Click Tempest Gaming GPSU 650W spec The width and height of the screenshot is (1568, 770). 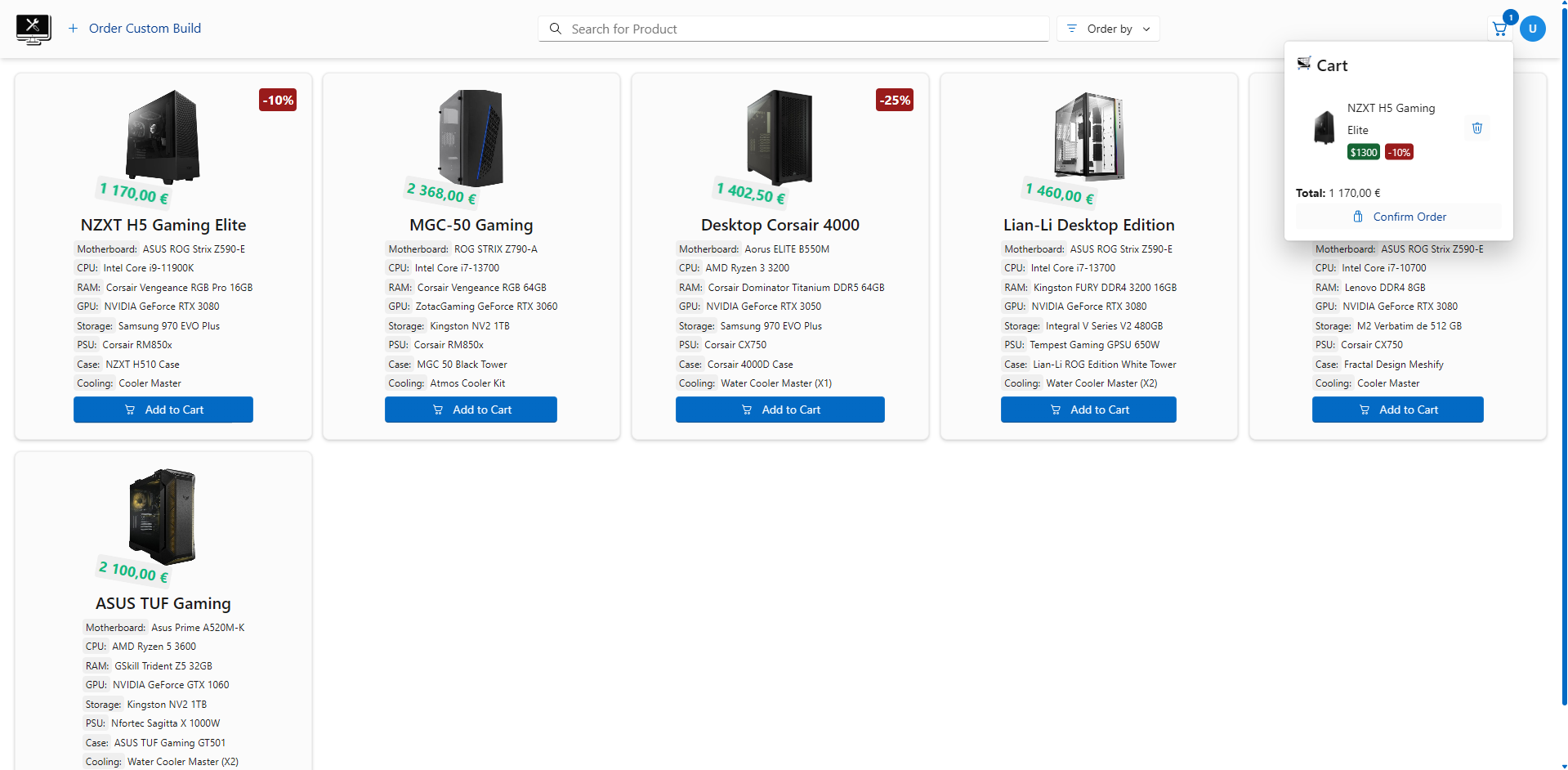coord(1094,345)
